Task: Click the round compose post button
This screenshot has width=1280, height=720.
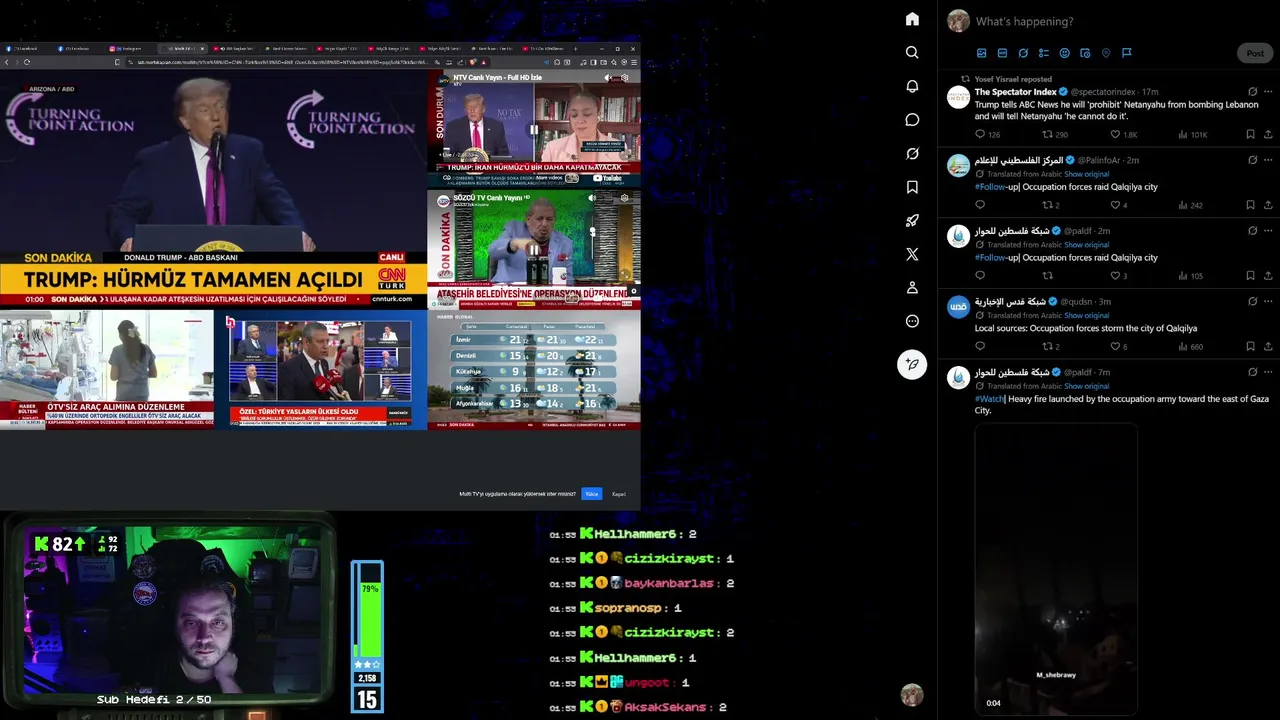Action: point(912,365)
